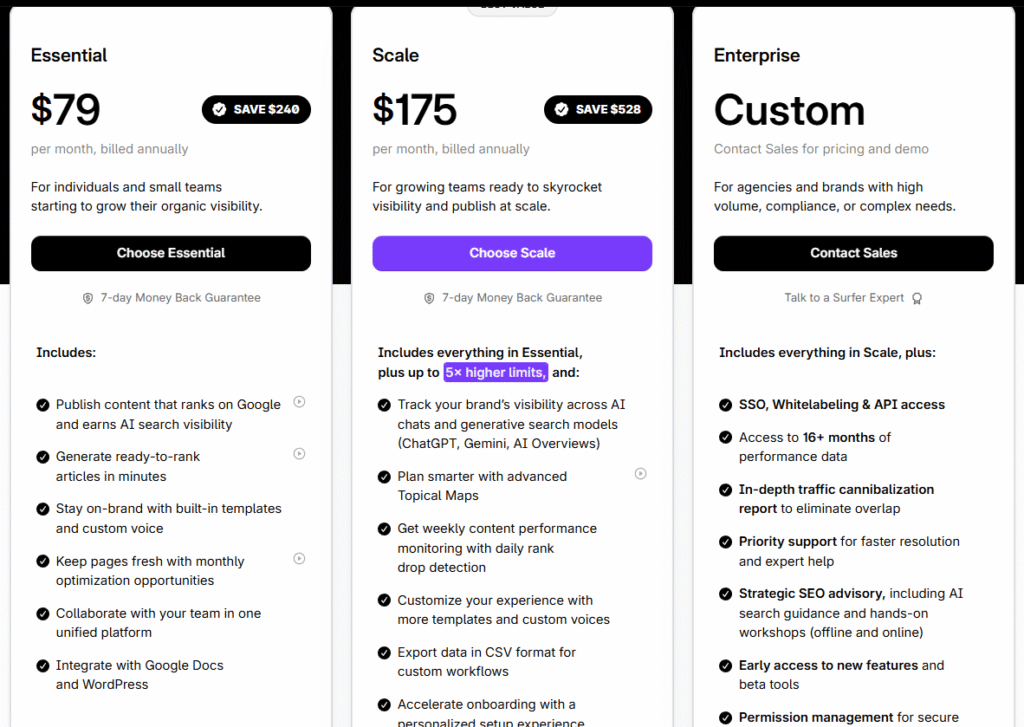1024x727 pixels.
Task: Play video for Generate ready-to-rank articles feature
Action: click(299, 454)
